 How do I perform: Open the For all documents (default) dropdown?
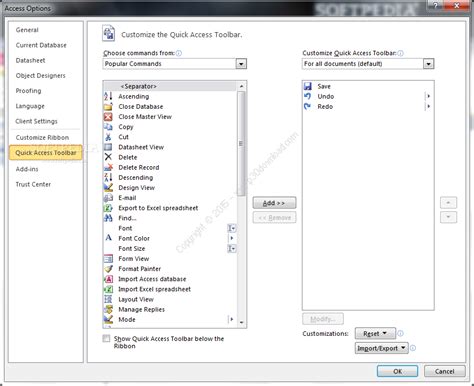coord(428,64)
